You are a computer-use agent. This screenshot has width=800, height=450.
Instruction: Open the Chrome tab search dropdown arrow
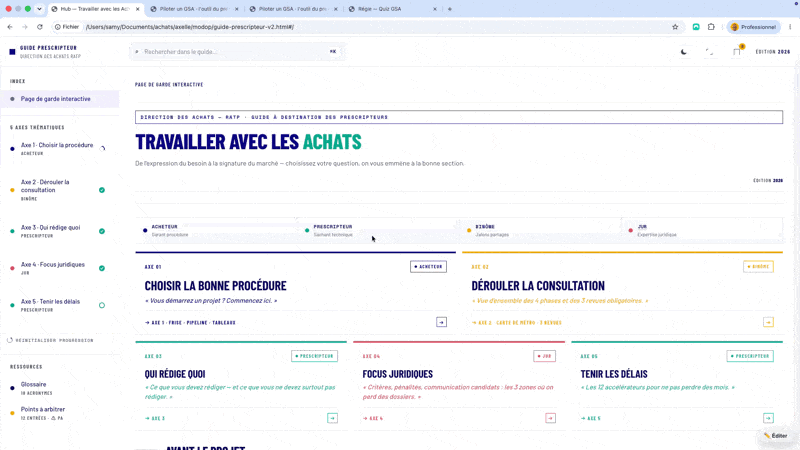39,9
